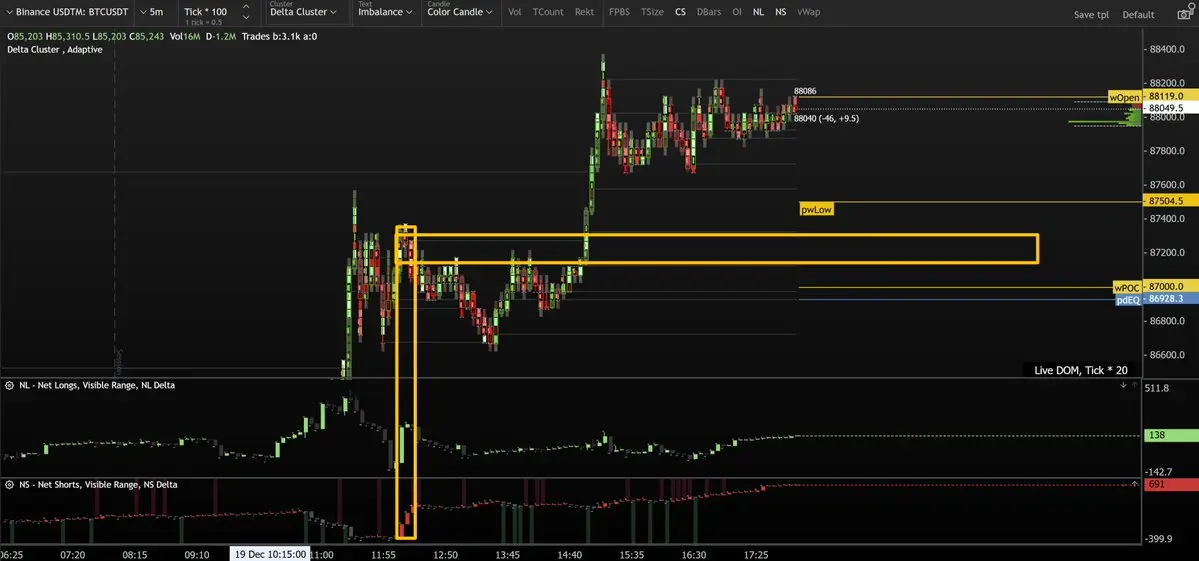This screenshot has height=561, width=1199.
Task: Toggle the TCount indicator
Action: [548, 12]
